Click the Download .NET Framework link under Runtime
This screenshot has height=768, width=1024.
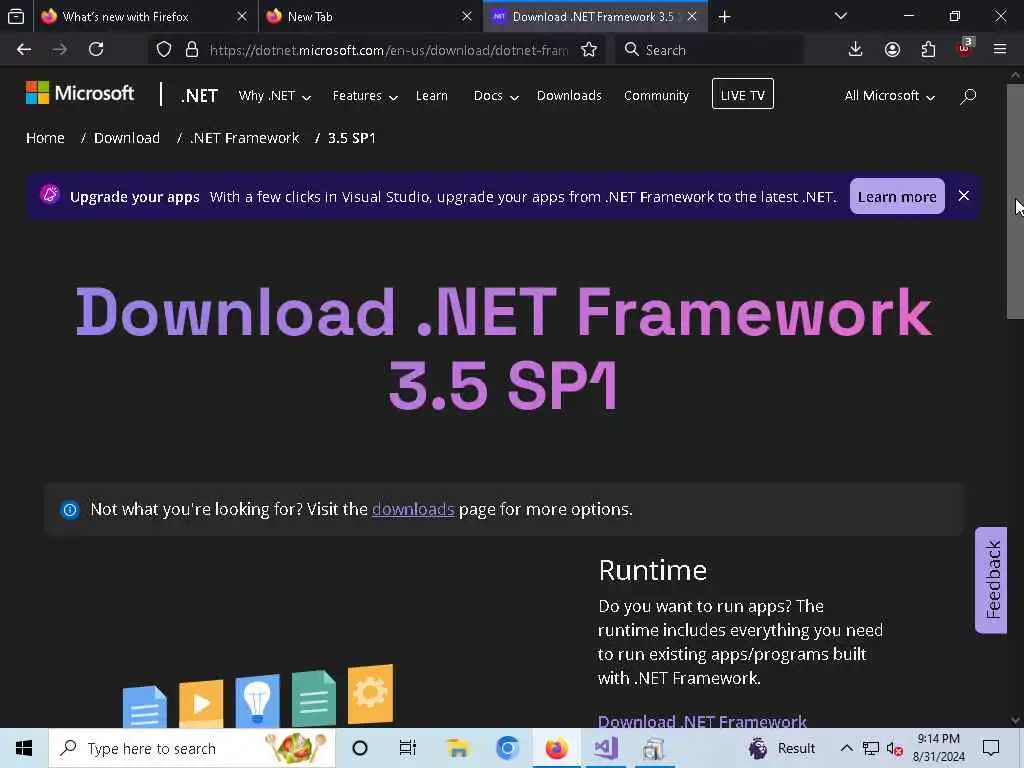[x=702, y=721]
